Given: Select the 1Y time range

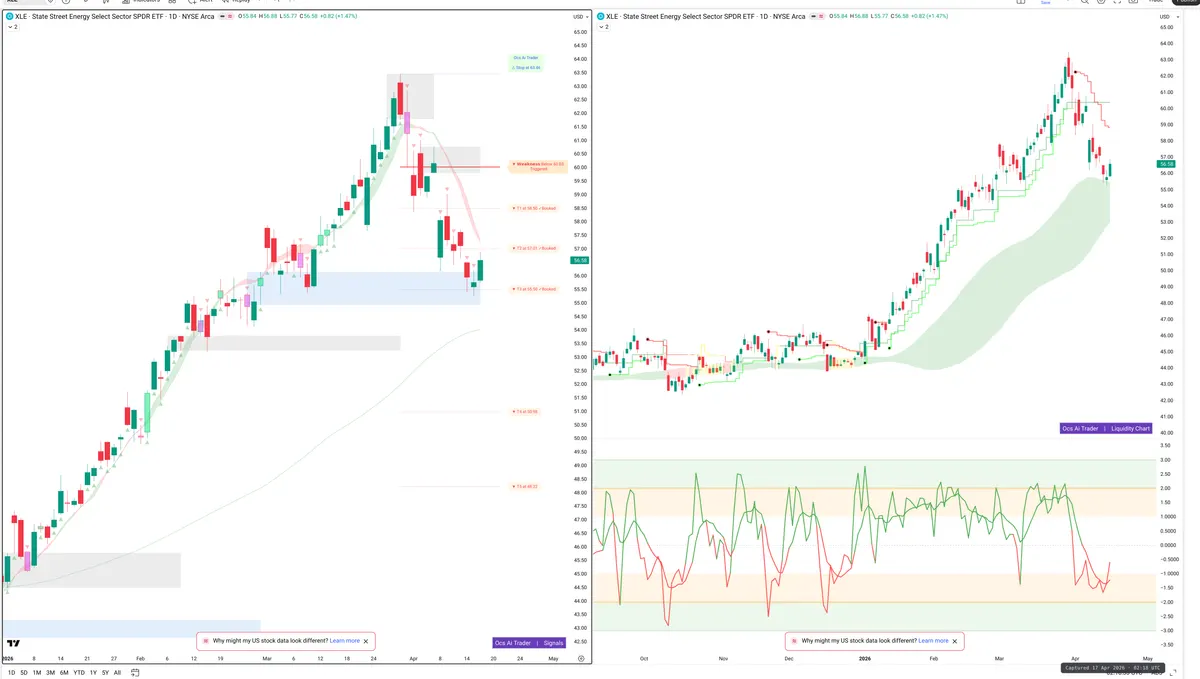Looking at the screenshot, I should 93,673.
